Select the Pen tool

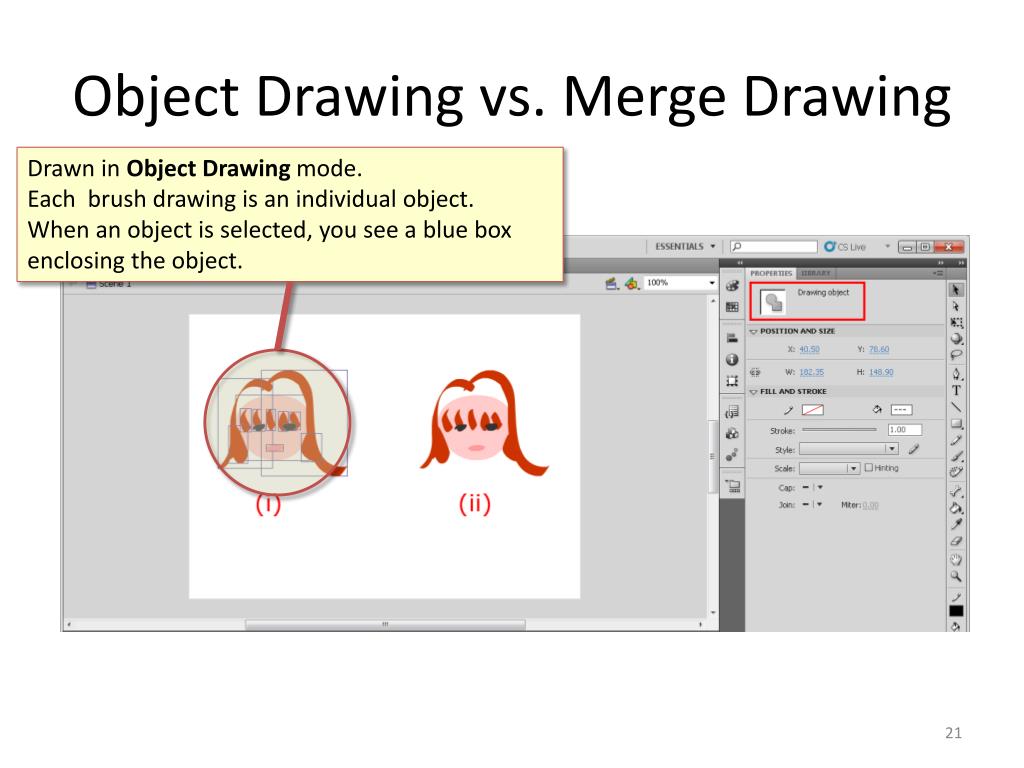pyautogui.click(x=956, y=374)
